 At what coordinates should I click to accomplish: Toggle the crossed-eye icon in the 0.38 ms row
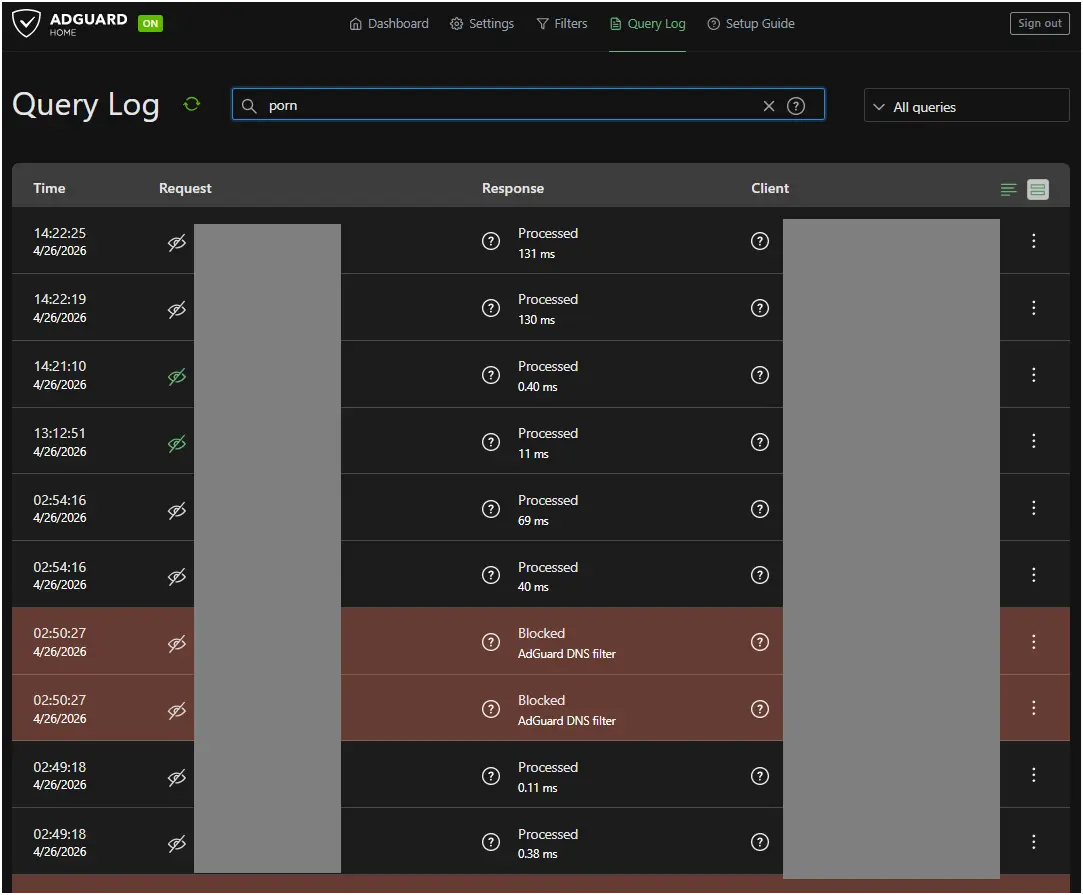coord(177,844)
